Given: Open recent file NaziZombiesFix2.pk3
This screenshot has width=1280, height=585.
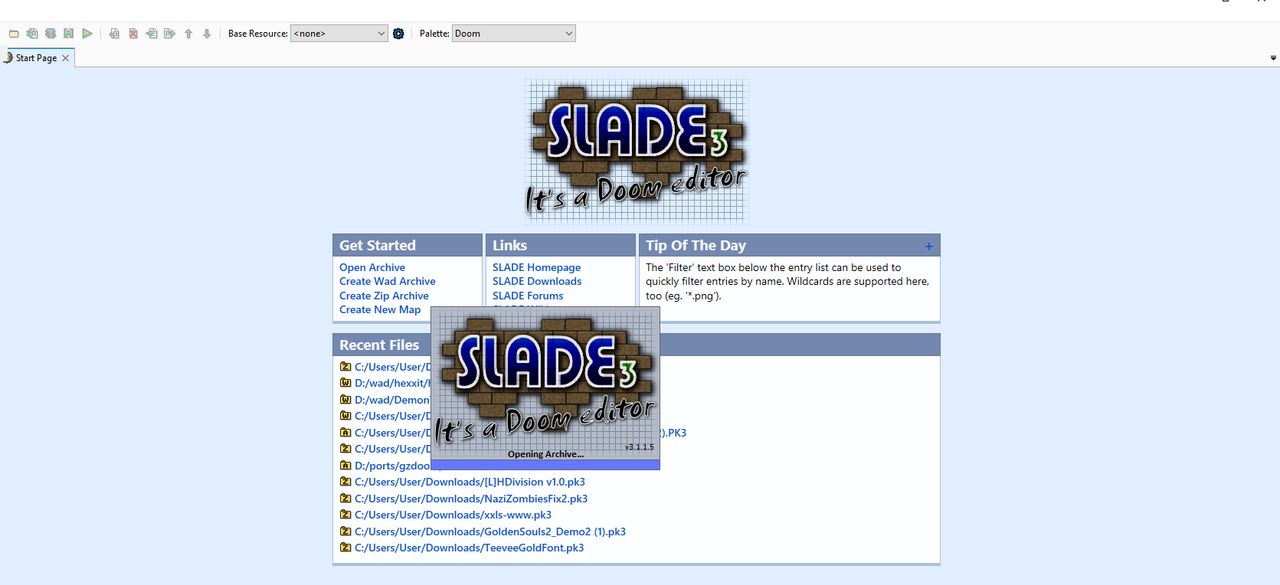Looking at the screenshot, I should pyautogui.click(x=471, y=498).
